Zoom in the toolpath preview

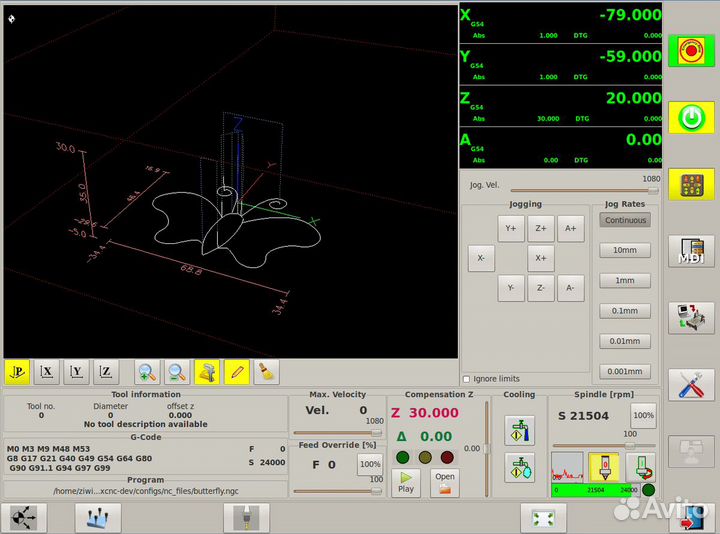[x=147, y=372]
